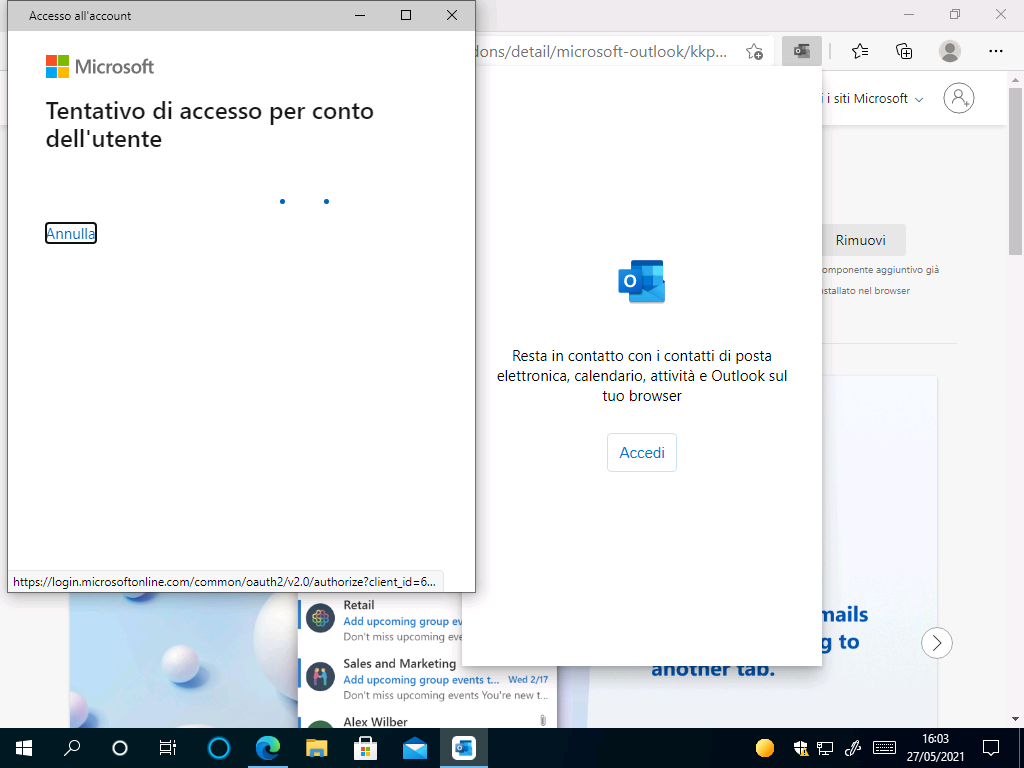Open the Outlook extension toolbar icon
This screenshot has height=768, width=1024.
(x=801, y=51)
